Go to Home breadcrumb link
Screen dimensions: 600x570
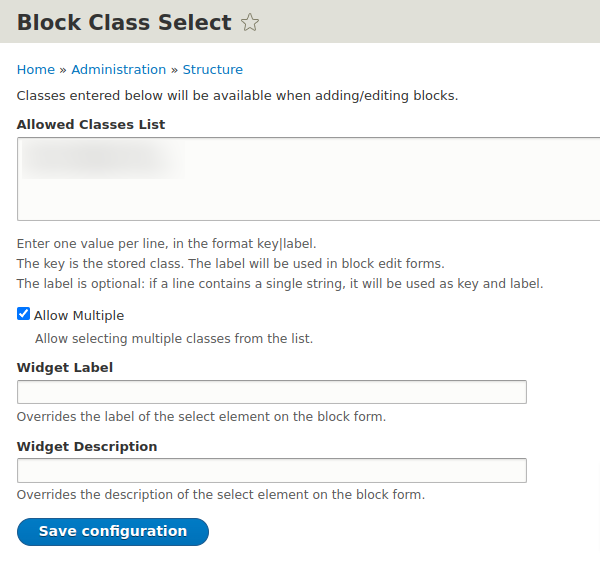tap(36, 70)
